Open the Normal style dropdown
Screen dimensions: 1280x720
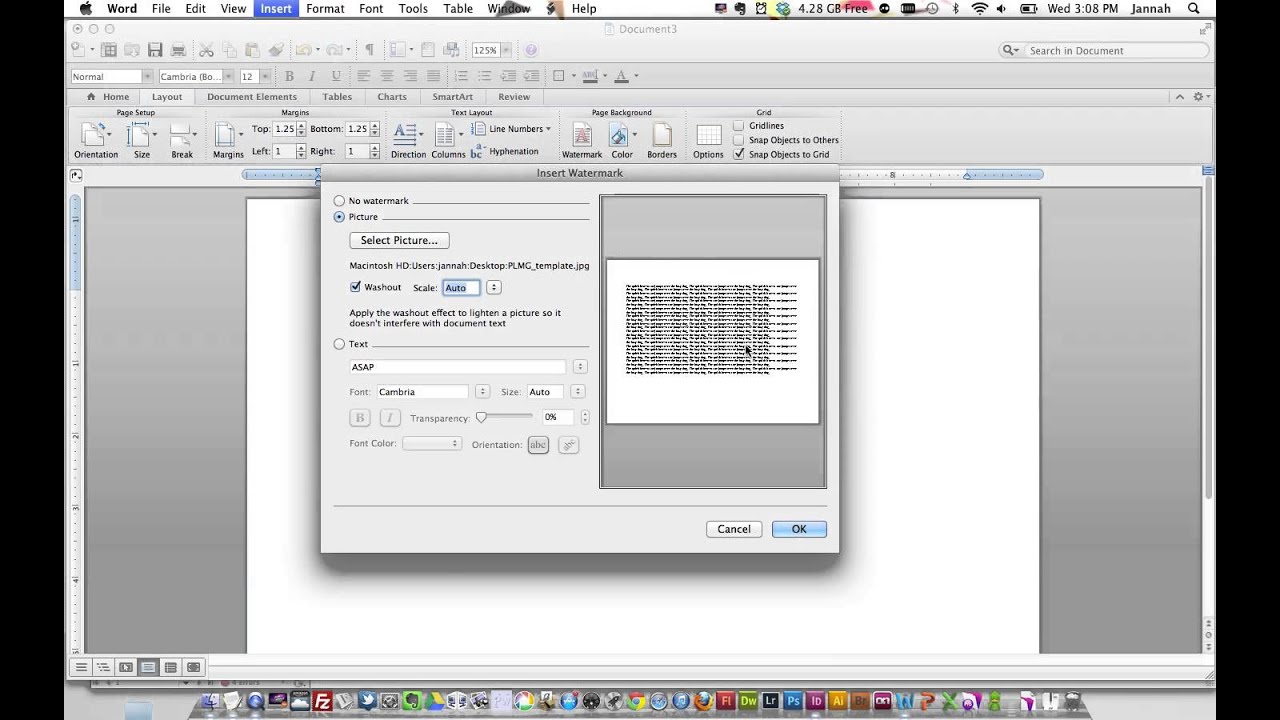[147, 76]
